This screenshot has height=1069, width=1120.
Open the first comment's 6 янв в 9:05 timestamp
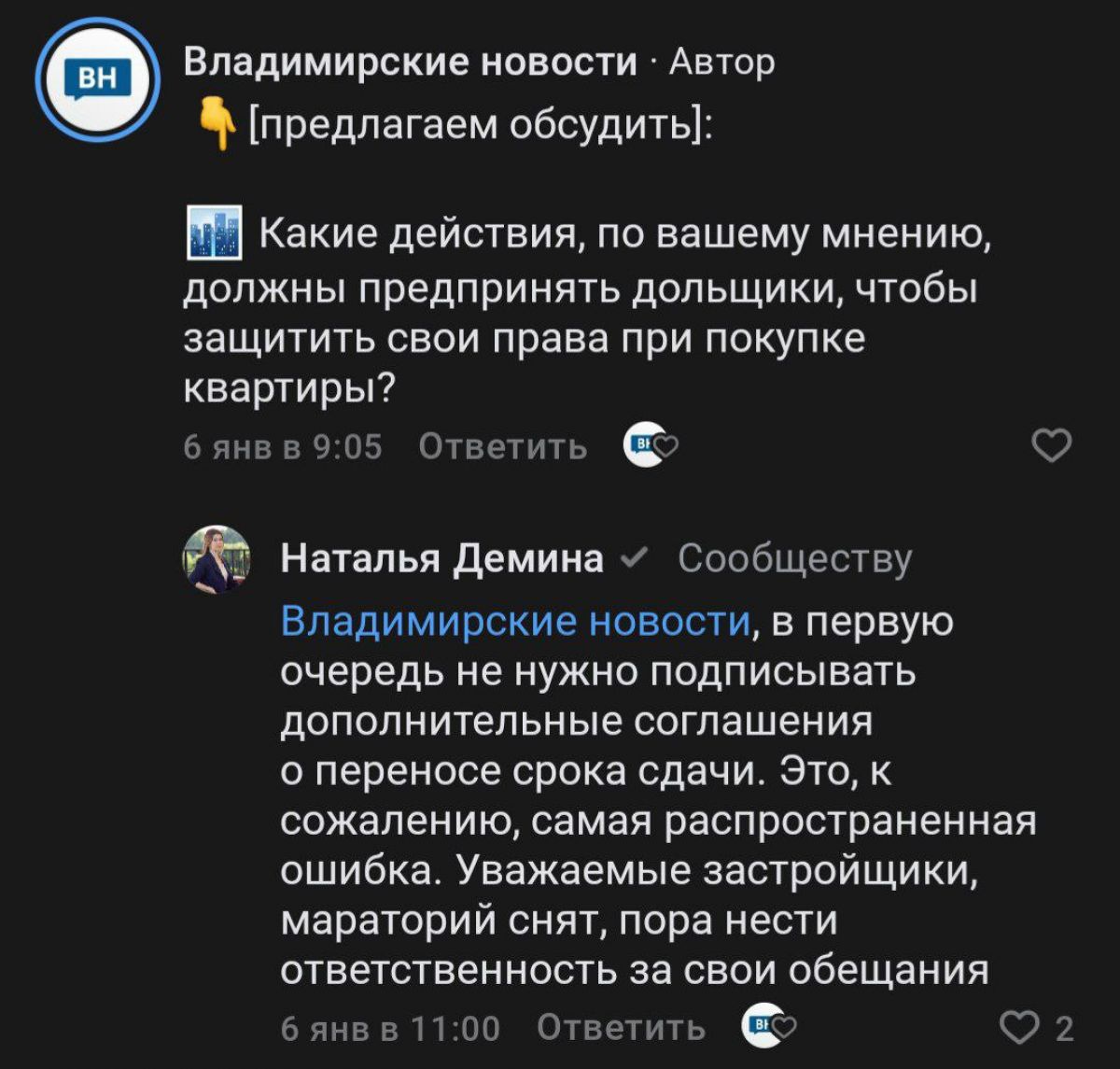[x=283, y=447]
